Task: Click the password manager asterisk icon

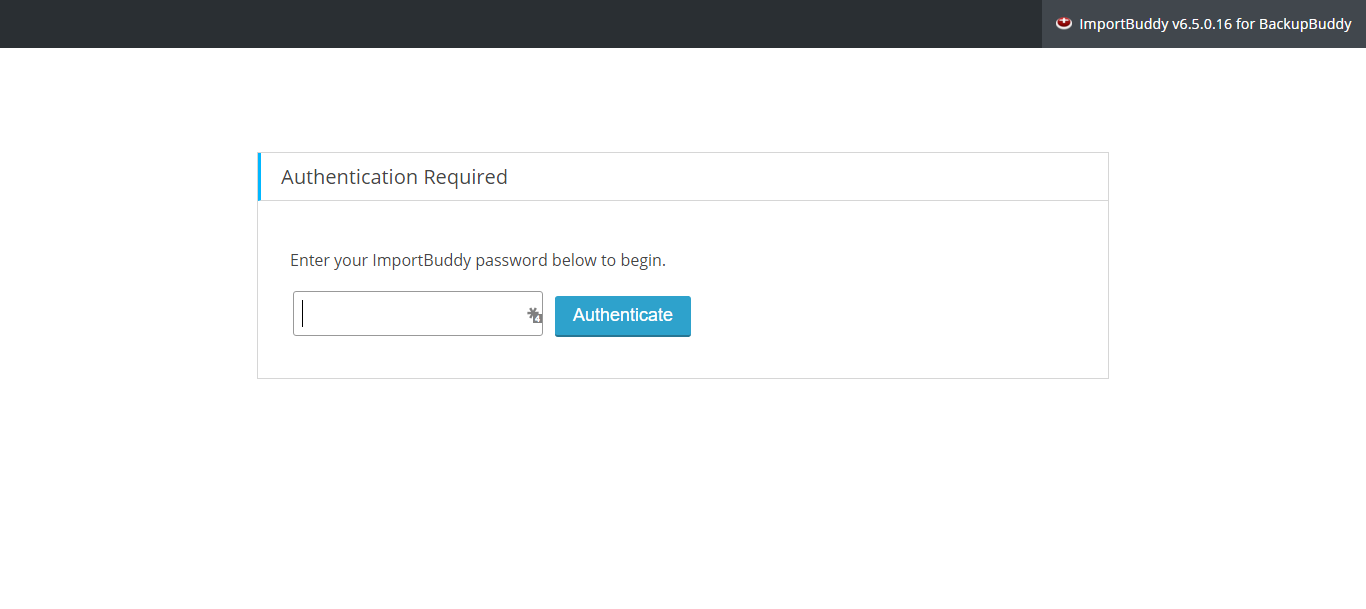Action: coord(533,314)
